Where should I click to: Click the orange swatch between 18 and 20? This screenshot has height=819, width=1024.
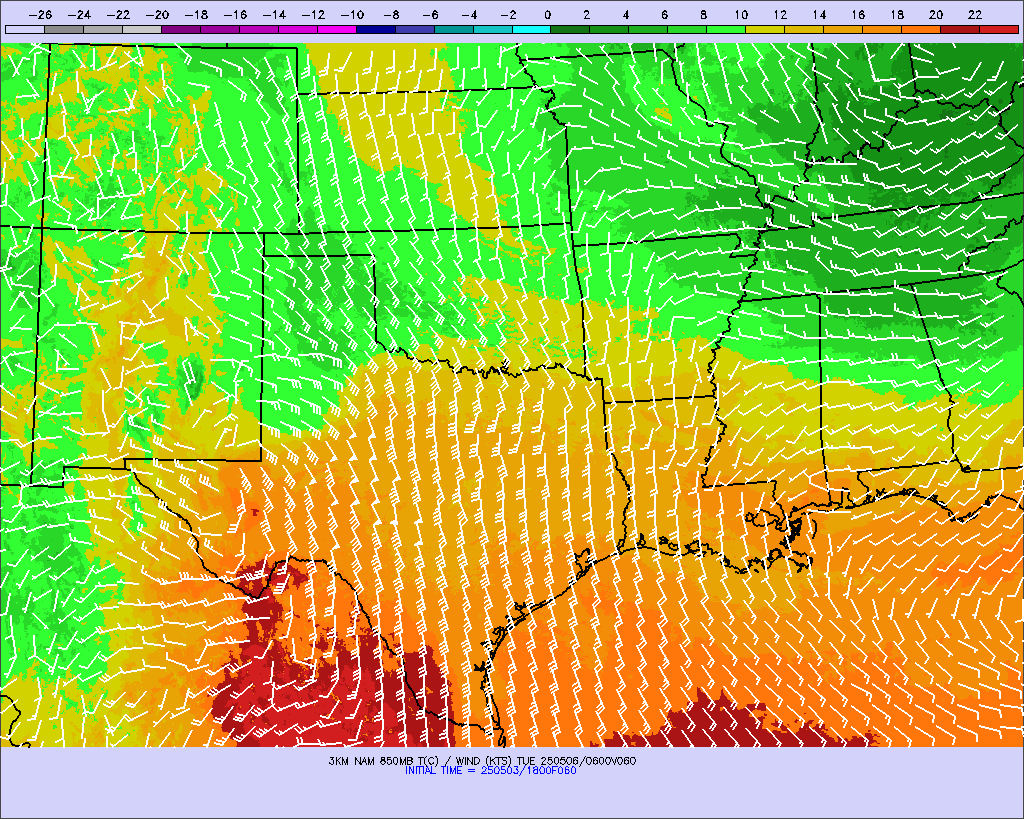click(x=921, y=29)
